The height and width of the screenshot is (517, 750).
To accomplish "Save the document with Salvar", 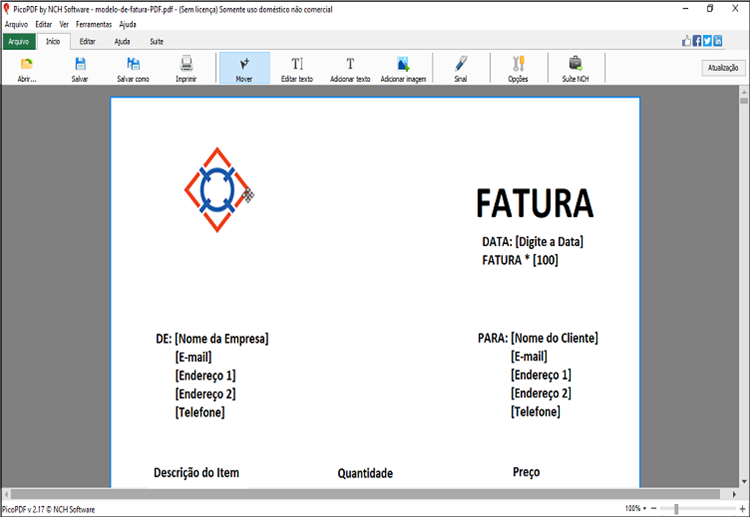I will click(80, 69).
